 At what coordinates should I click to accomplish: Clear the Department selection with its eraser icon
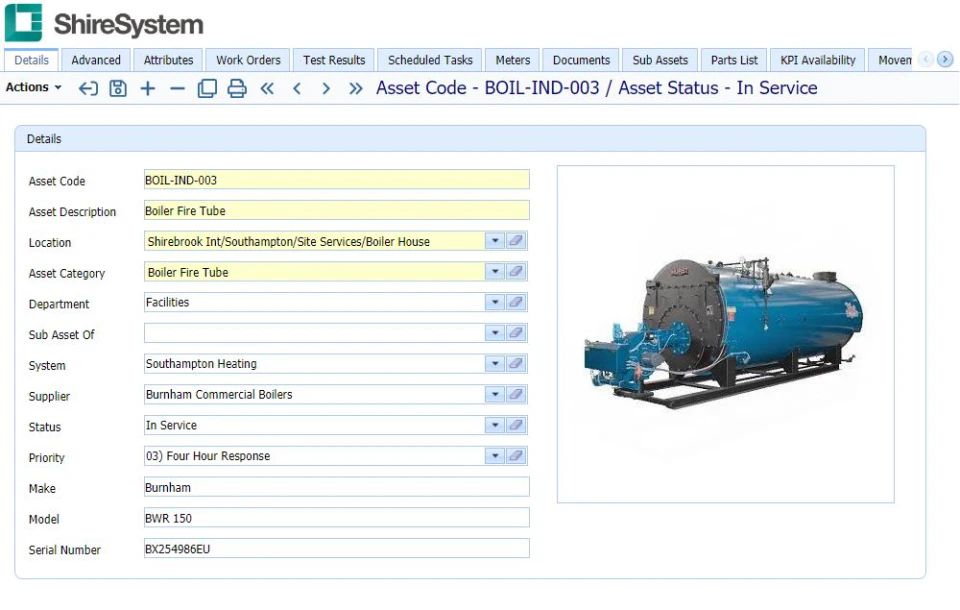point(516,302)
